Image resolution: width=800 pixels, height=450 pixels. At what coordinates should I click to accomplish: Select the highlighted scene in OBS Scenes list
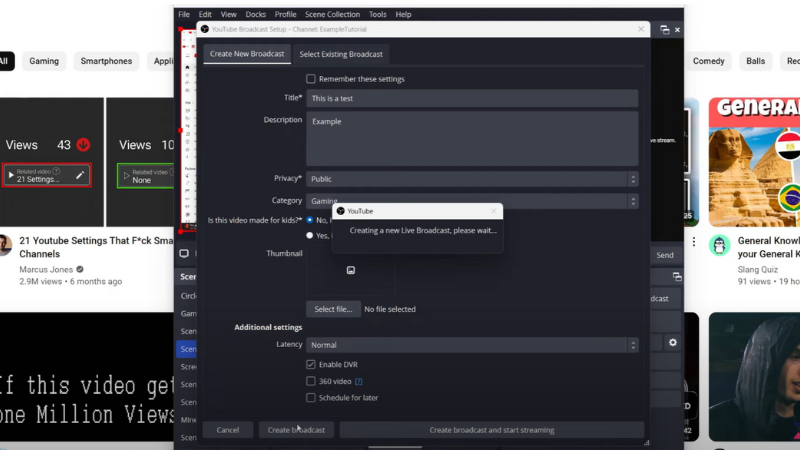tap(187, 349)
